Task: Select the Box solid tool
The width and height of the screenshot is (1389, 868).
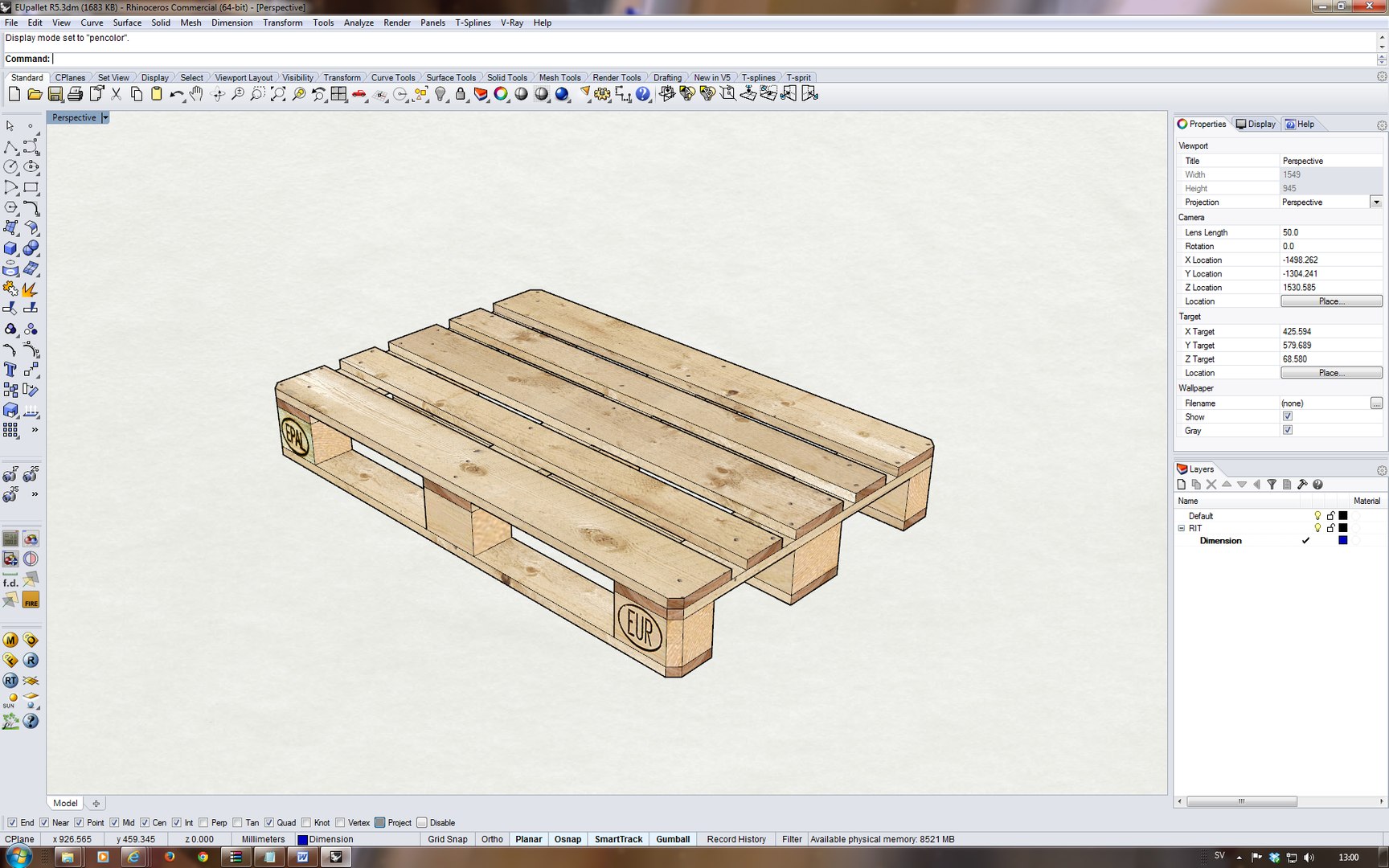Action: point(10,248)
